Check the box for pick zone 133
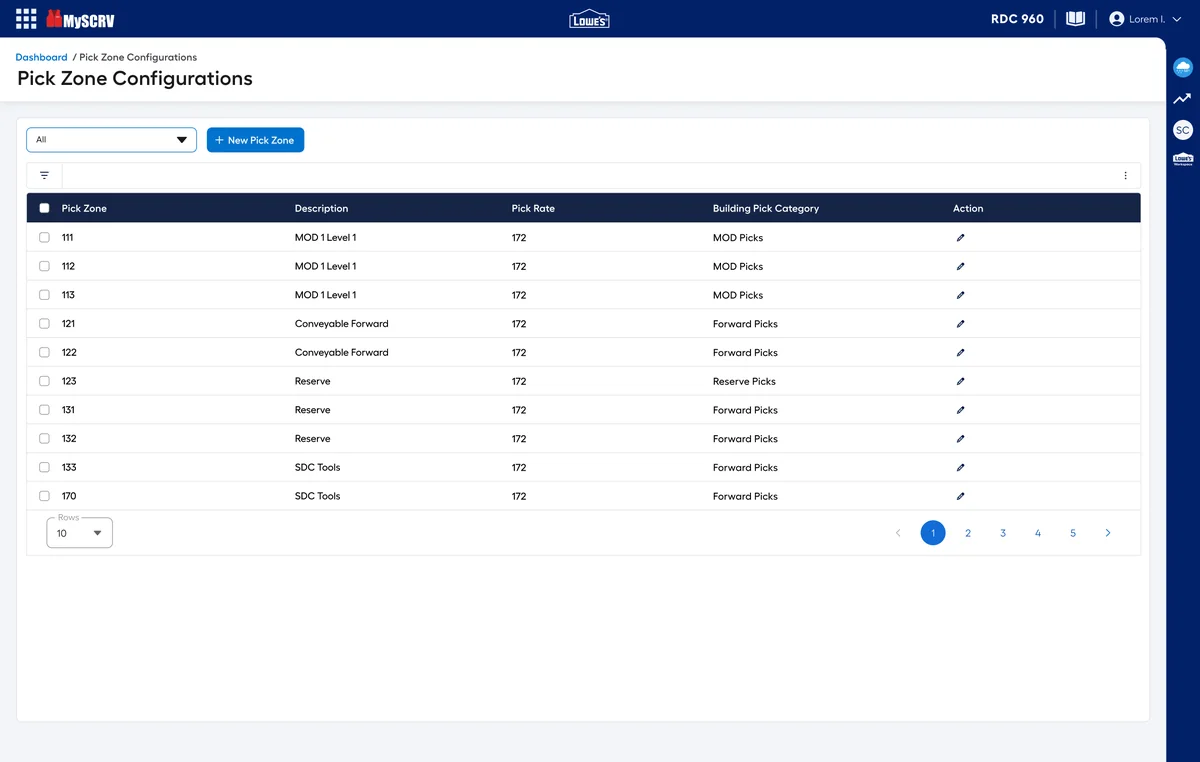This screenshot has width=1200, height=762. click(x=44, y=467)
